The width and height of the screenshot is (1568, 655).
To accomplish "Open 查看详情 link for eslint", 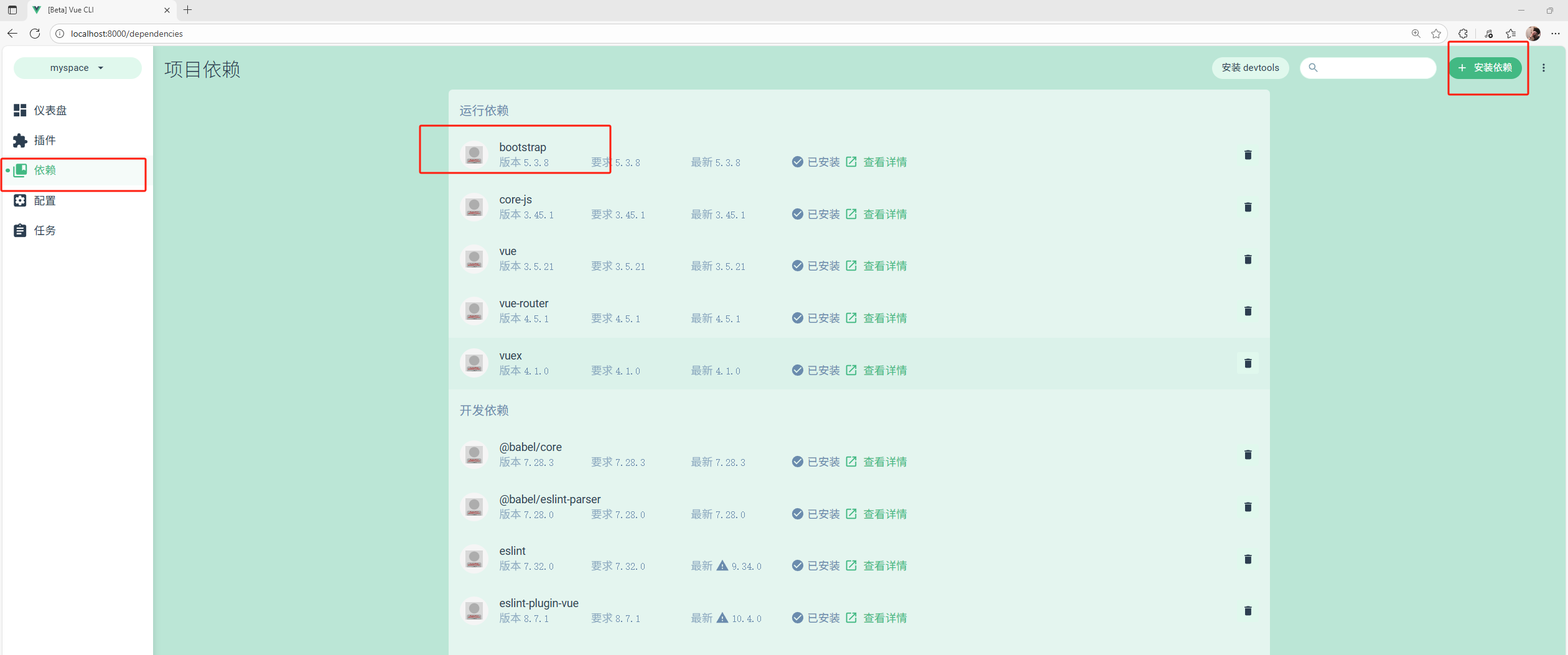I will pyautogui.click(x=877, y=566).
